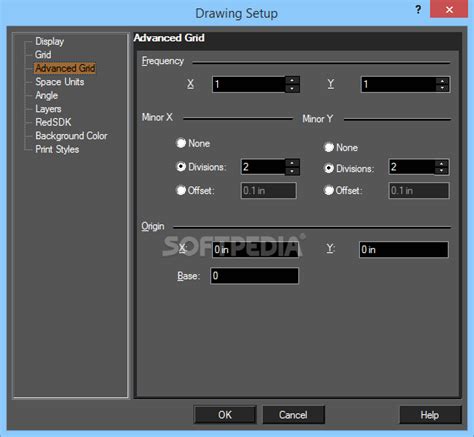Decrease Frequency X with down arrow

click(292, 88)
